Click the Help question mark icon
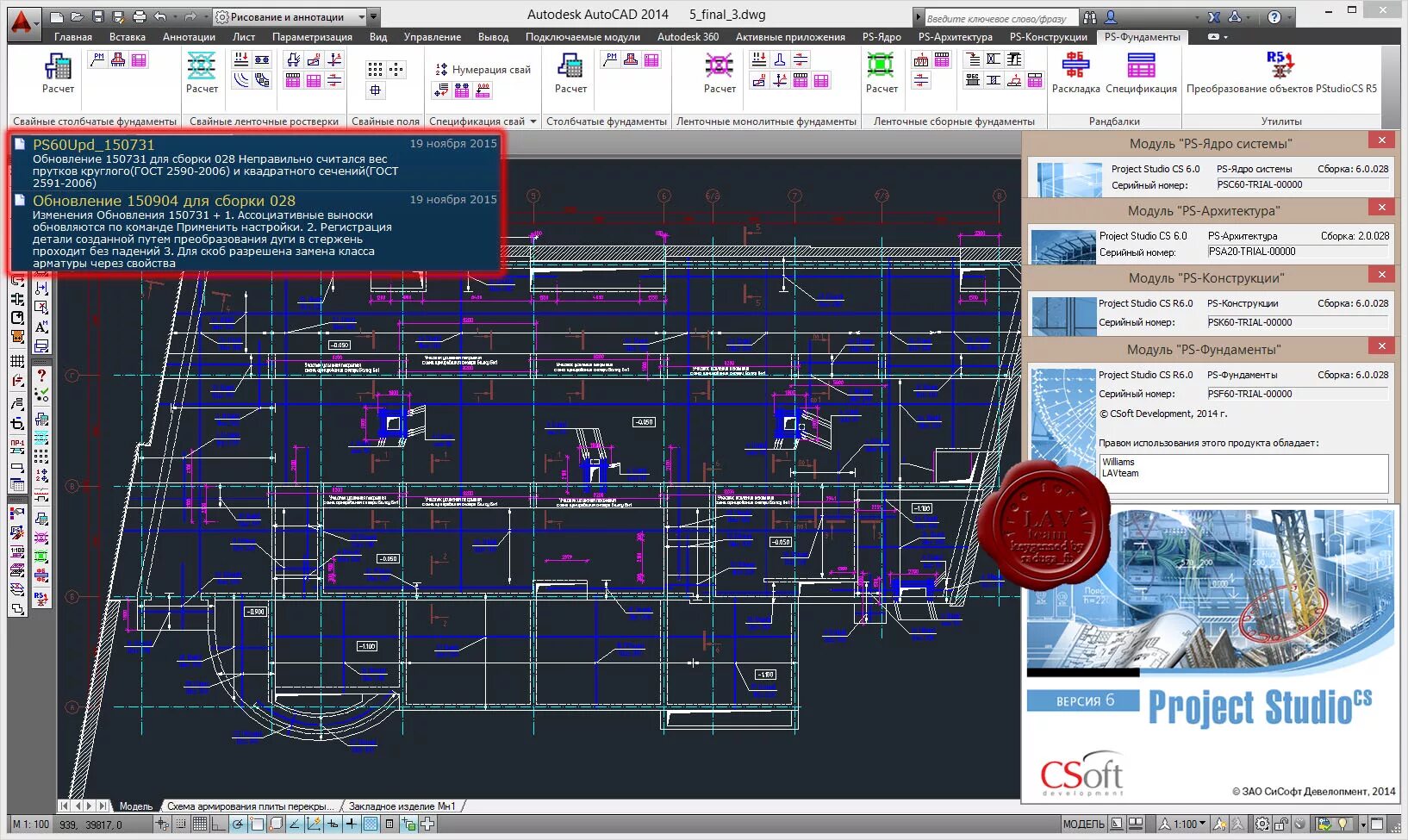The image size is (1408, 840). [1274, 16]
